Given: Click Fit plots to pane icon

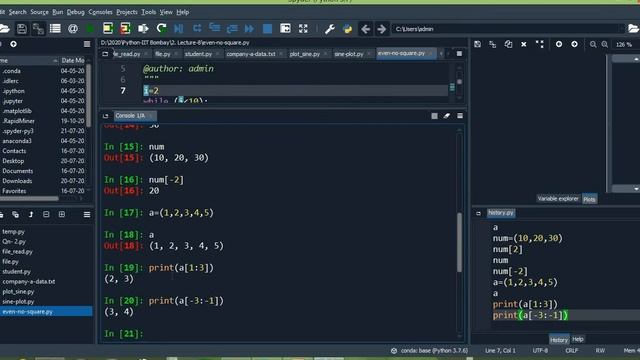Looking at the screenshot, I should (x=540, y=44).
